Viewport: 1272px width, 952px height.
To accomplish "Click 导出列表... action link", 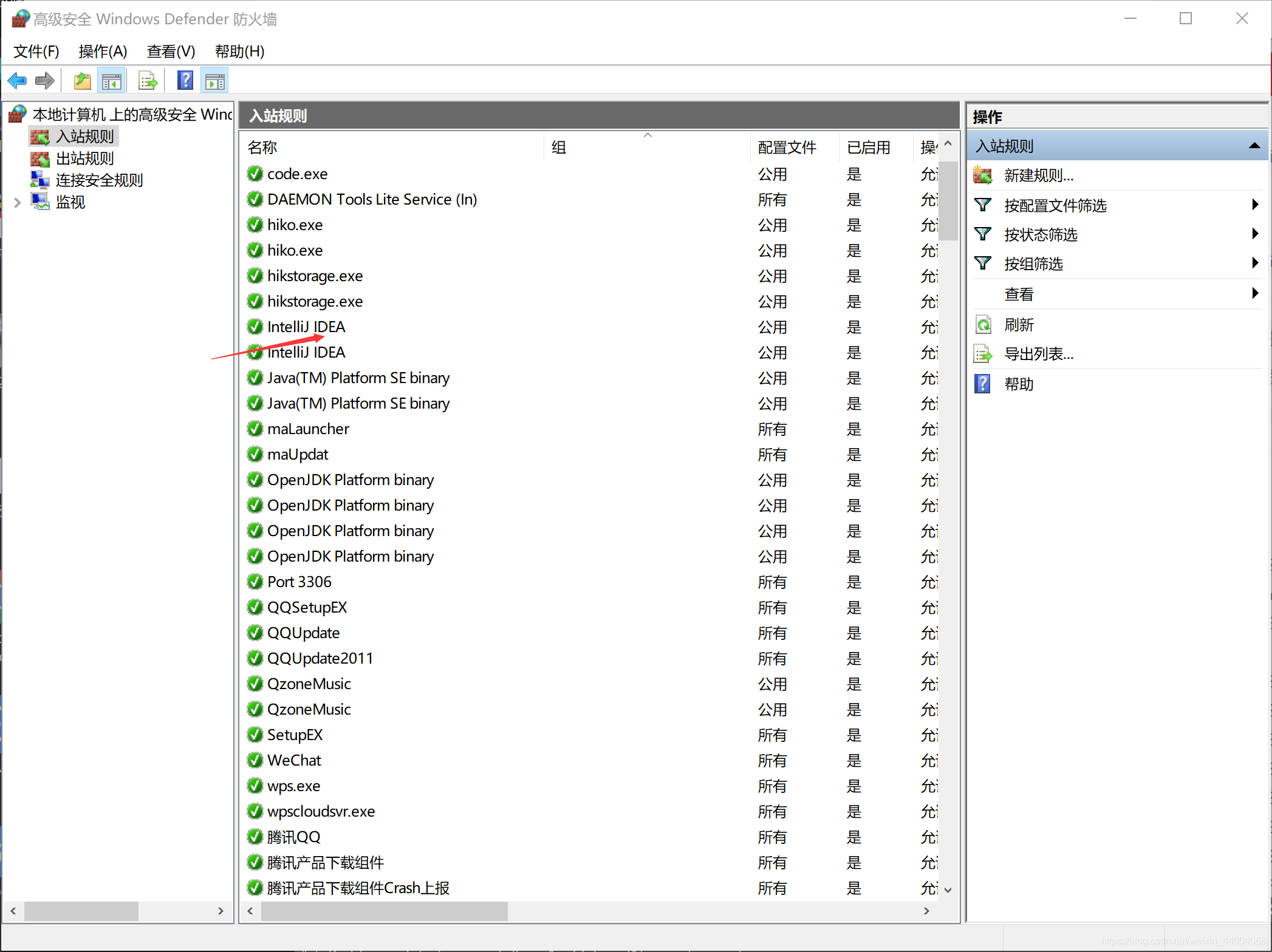I will click(1039, 355).
